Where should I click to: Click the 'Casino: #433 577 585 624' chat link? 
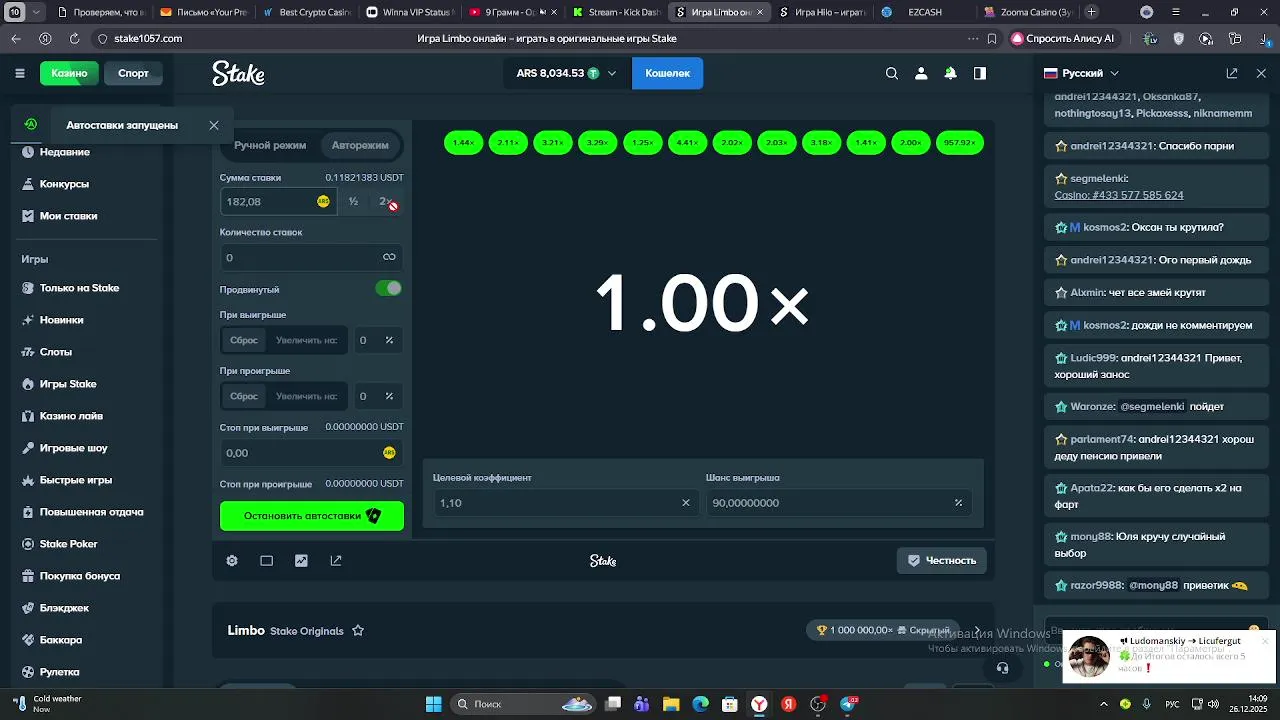click(1118, 195)
